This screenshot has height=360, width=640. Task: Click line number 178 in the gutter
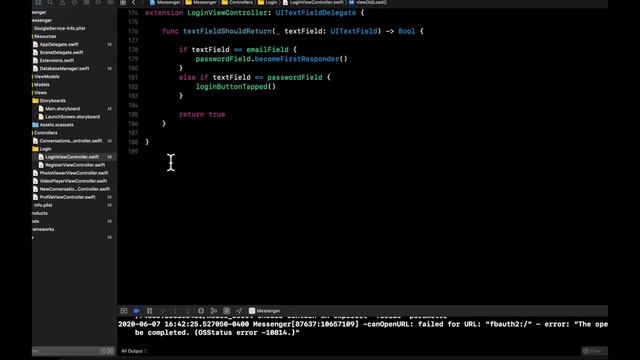coord(133,50)
